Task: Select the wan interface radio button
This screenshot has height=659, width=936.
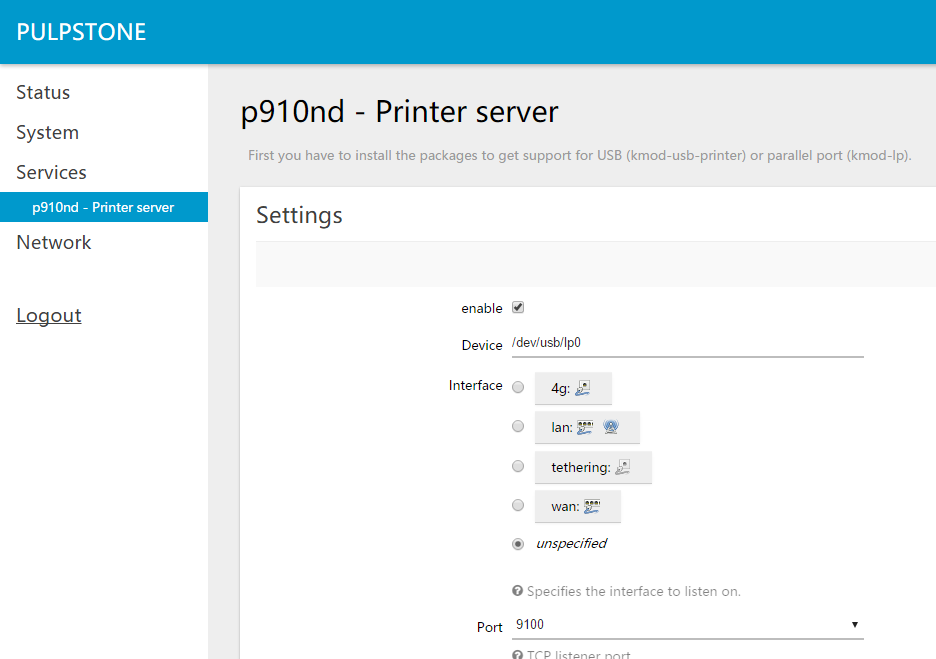Action: click(518, 504)
